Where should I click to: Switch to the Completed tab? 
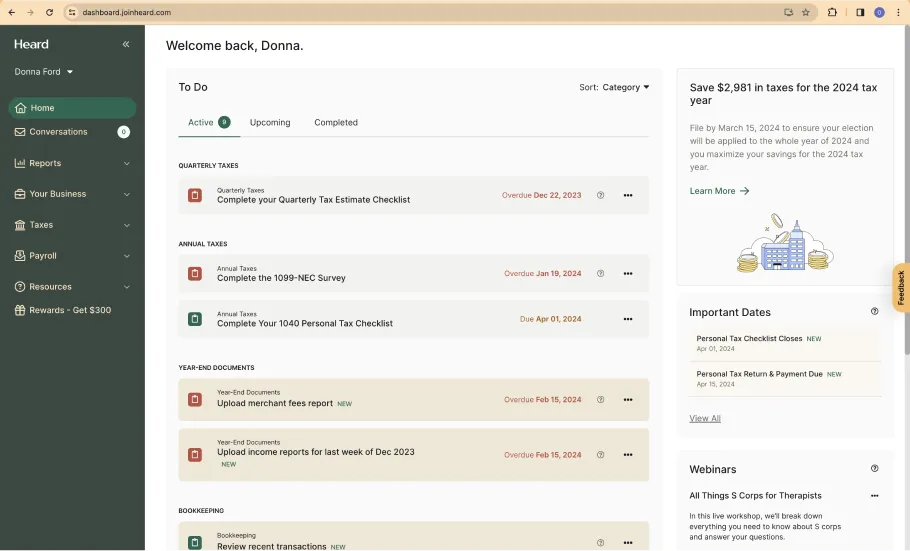point(336,123)
